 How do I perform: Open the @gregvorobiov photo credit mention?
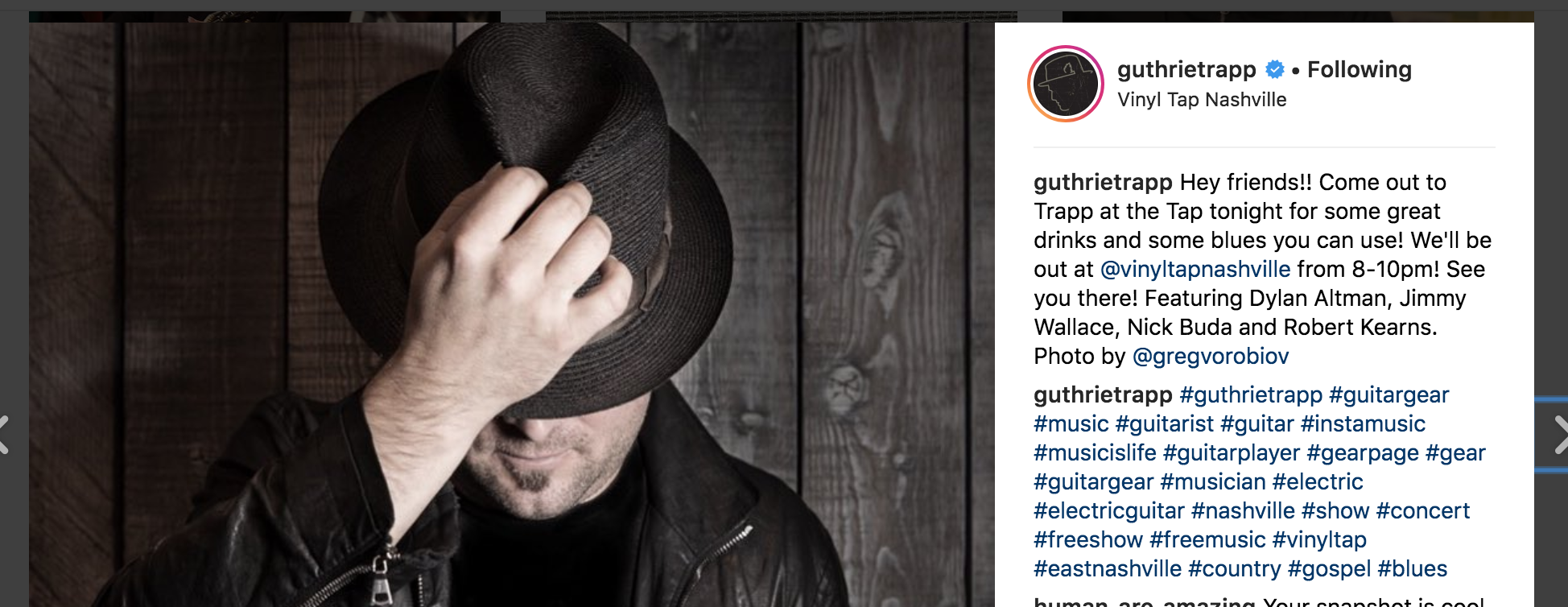point(1211,356)
